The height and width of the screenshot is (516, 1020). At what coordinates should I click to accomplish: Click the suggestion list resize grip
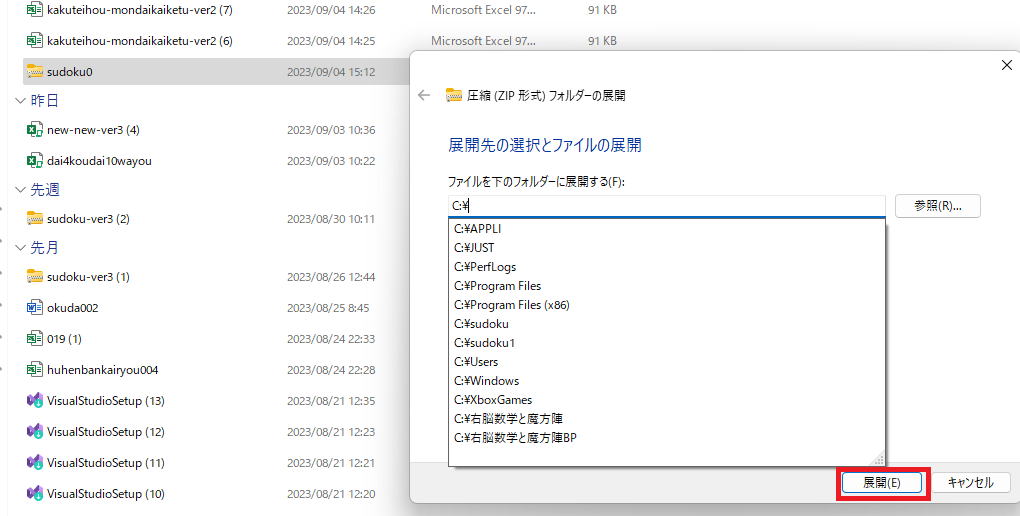click(878, 460)
